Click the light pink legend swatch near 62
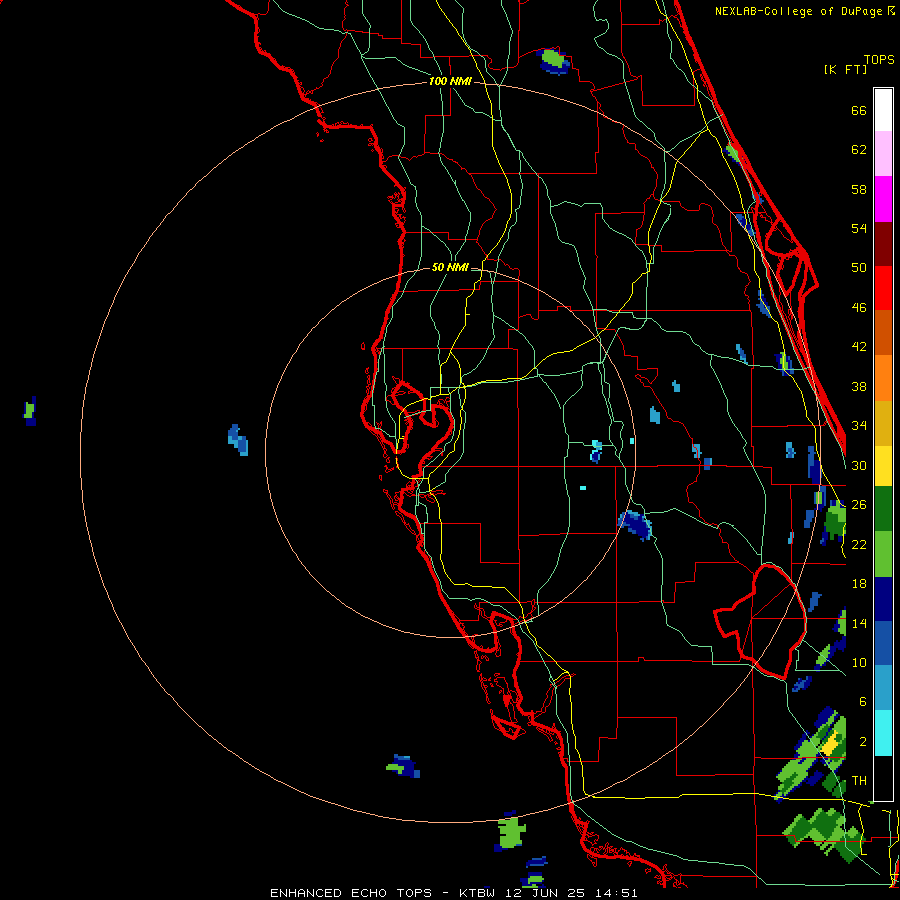 [x=883, y=154]
